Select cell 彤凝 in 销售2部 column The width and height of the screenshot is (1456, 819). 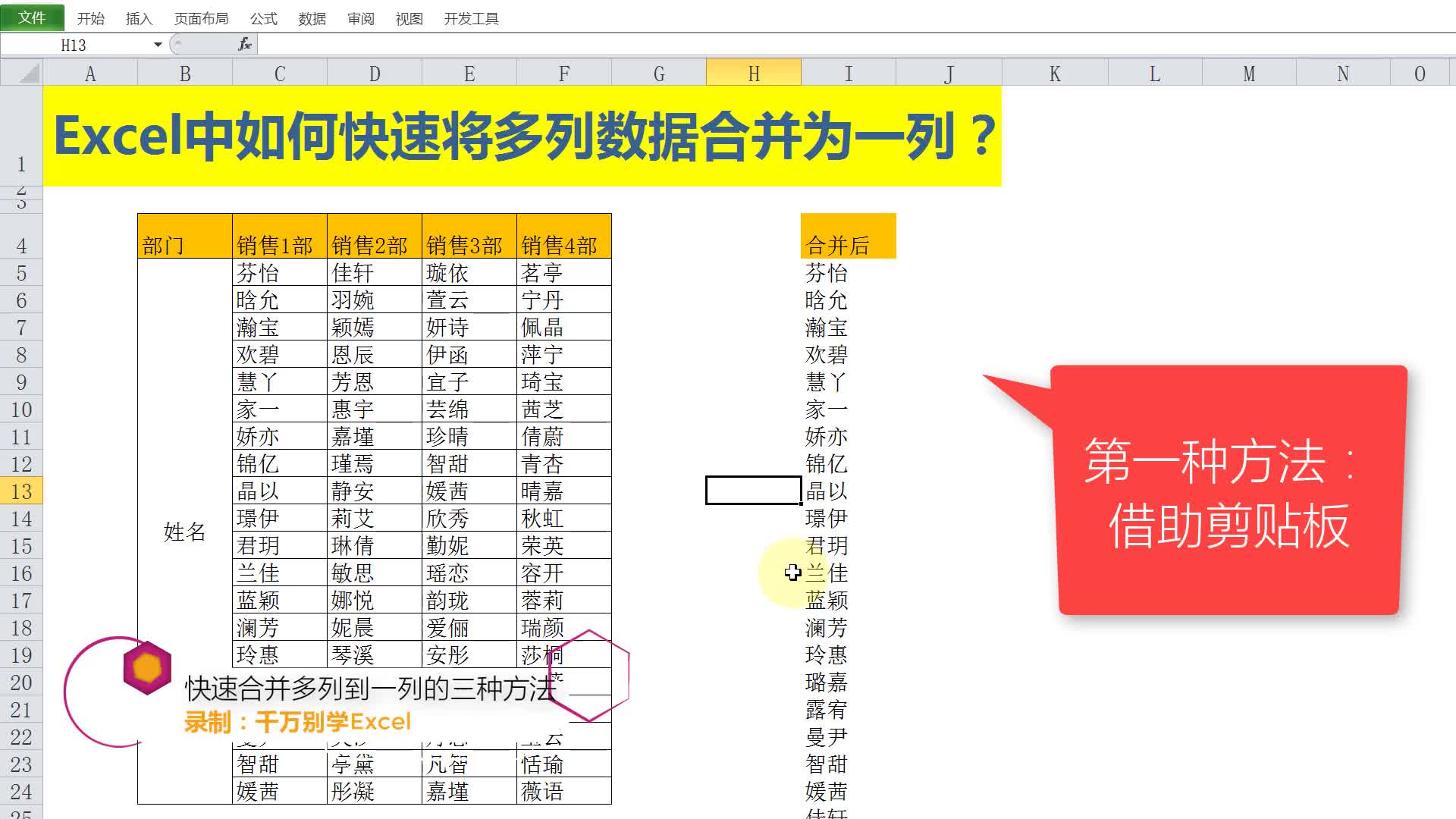[x=375, y=792]
